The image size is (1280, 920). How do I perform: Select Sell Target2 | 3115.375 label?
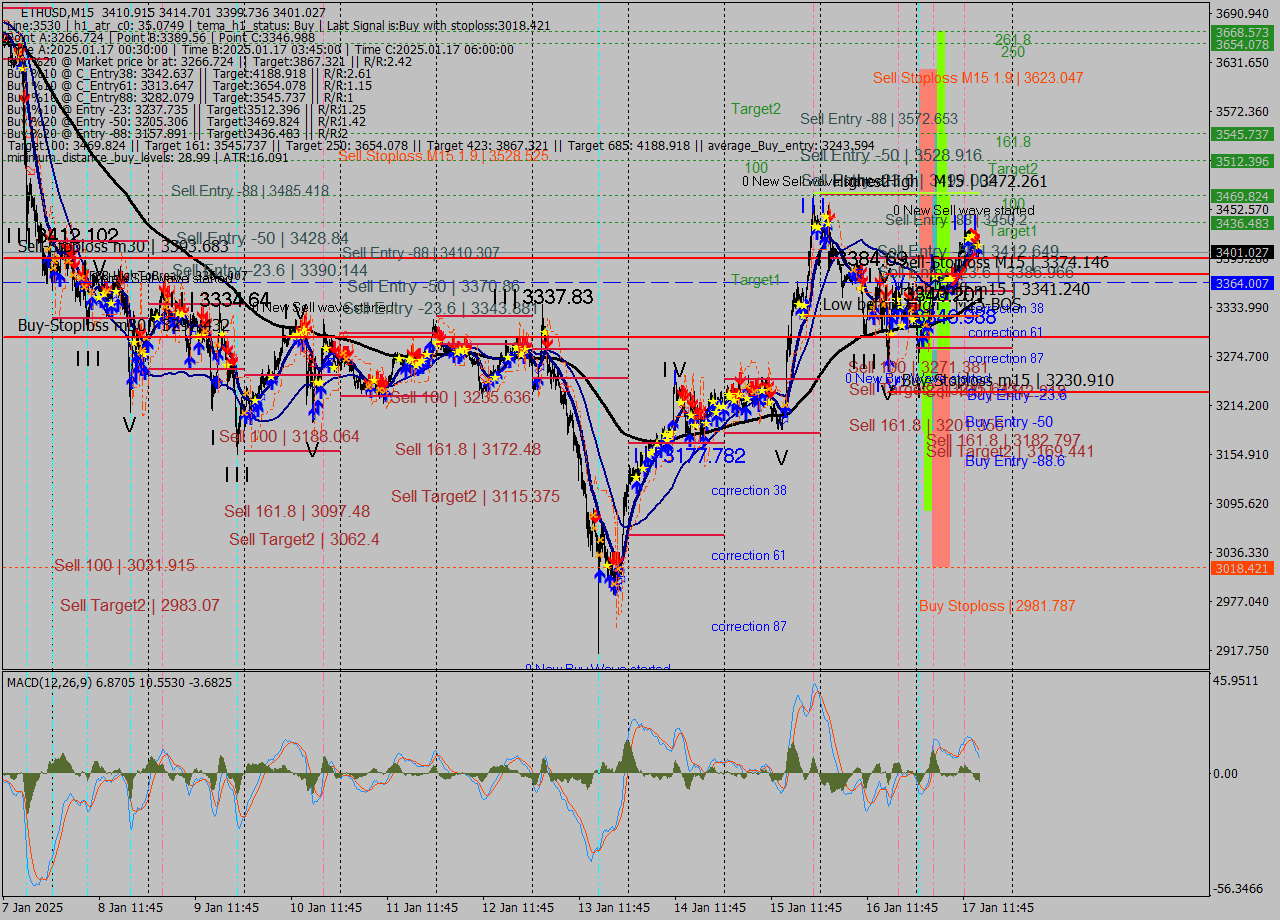coord(475,496)
